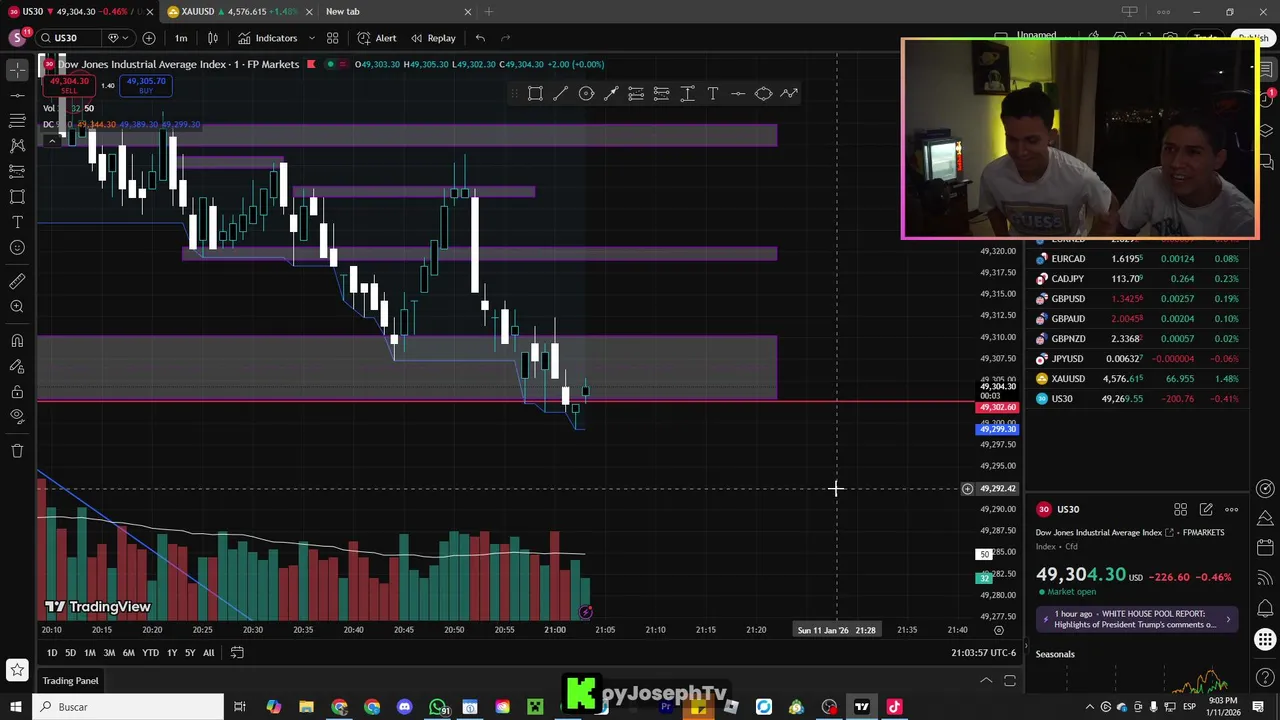Open layout setup grid icon

[x=332, y=38]
